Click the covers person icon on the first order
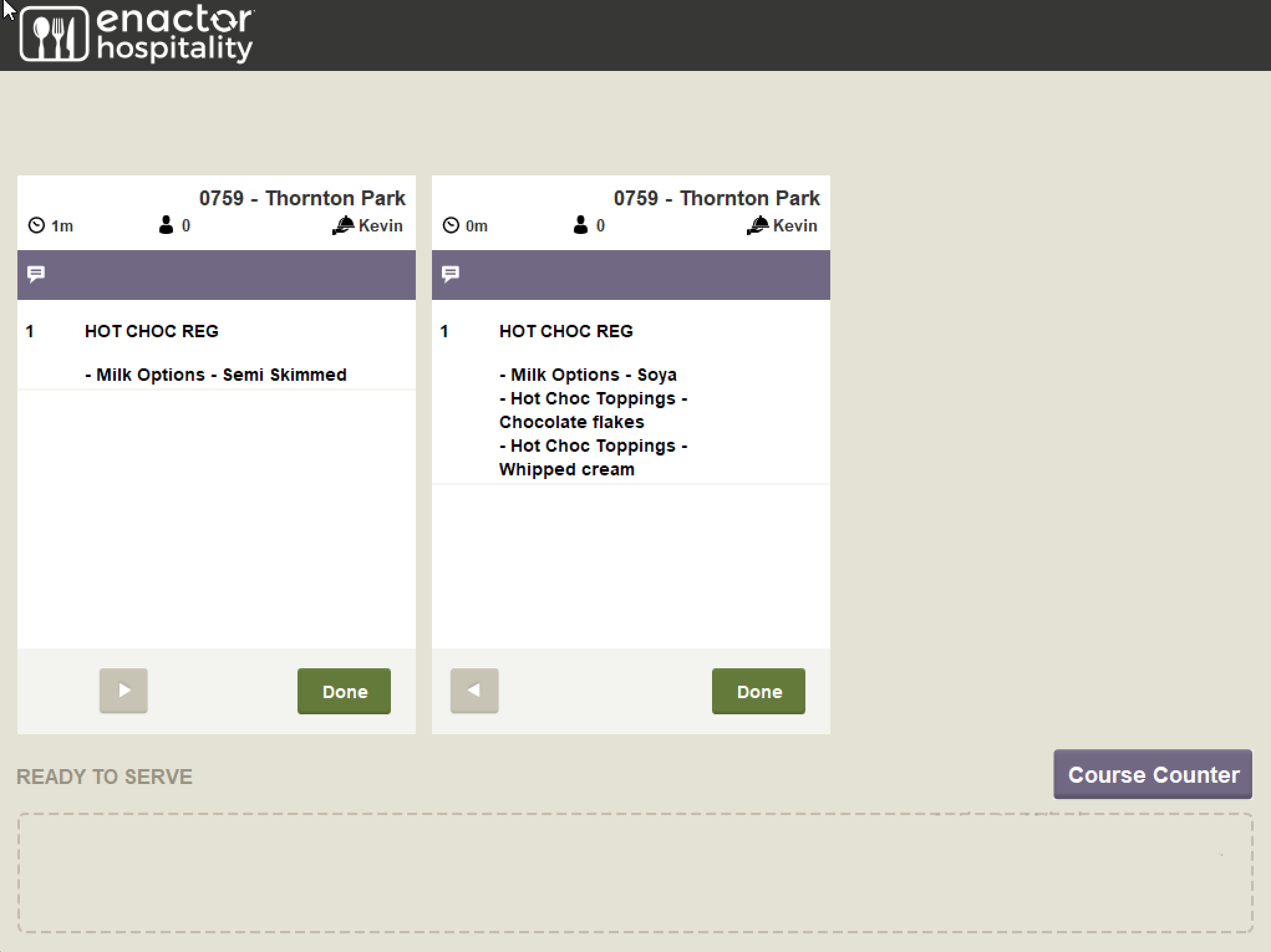 coord(166,225)
